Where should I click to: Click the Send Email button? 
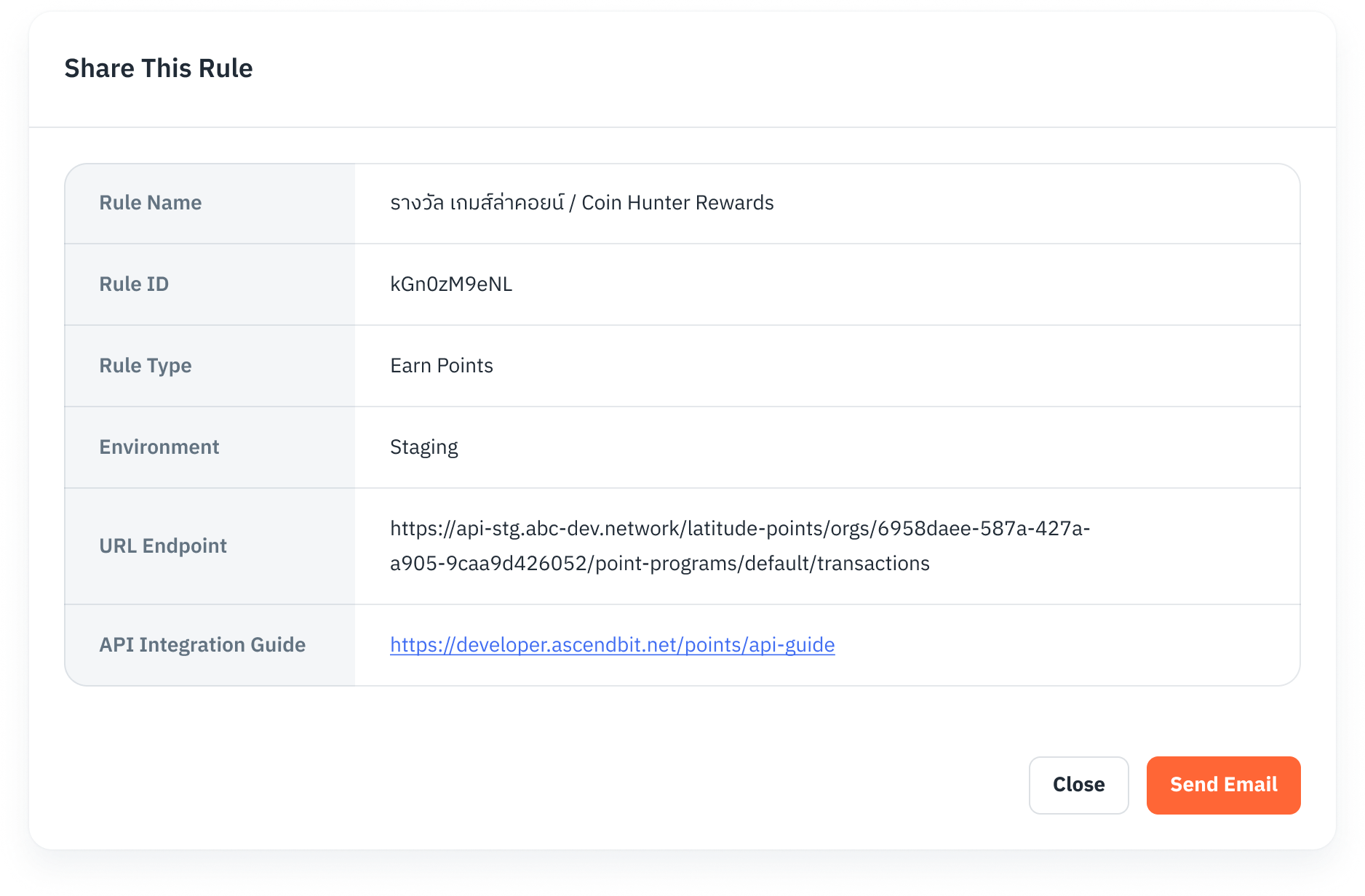(x=1223, y=785)
